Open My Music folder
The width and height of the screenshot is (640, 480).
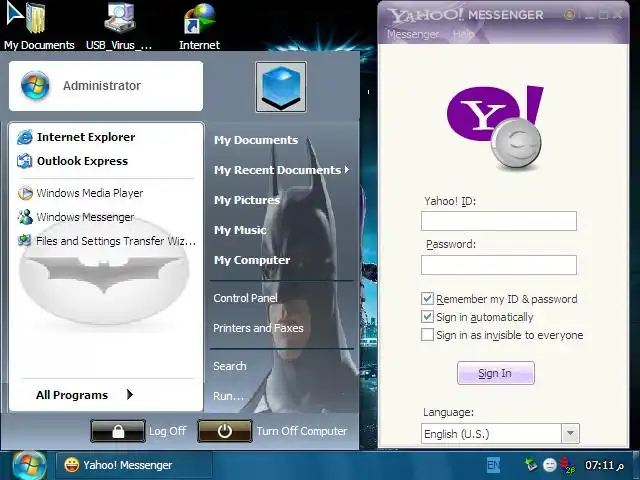click(x=240, y=230)
